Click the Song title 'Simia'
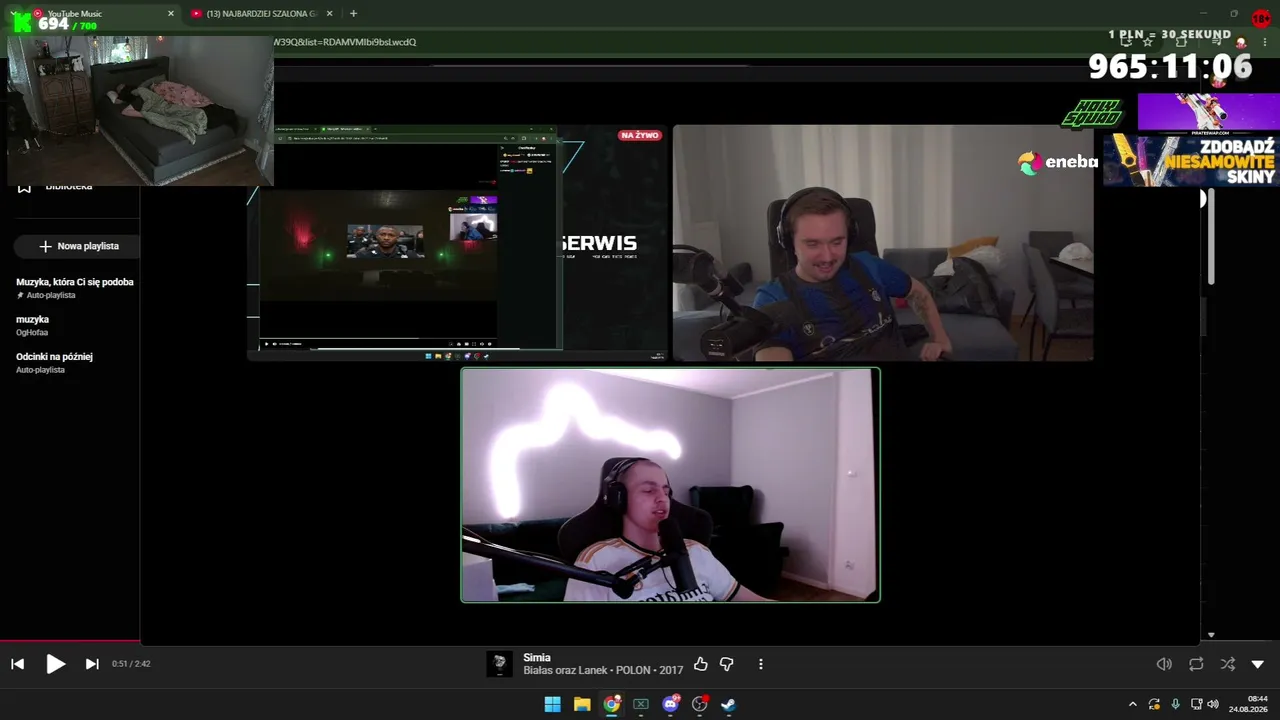The image size is (1280, 720). click(x=537, y=658)
